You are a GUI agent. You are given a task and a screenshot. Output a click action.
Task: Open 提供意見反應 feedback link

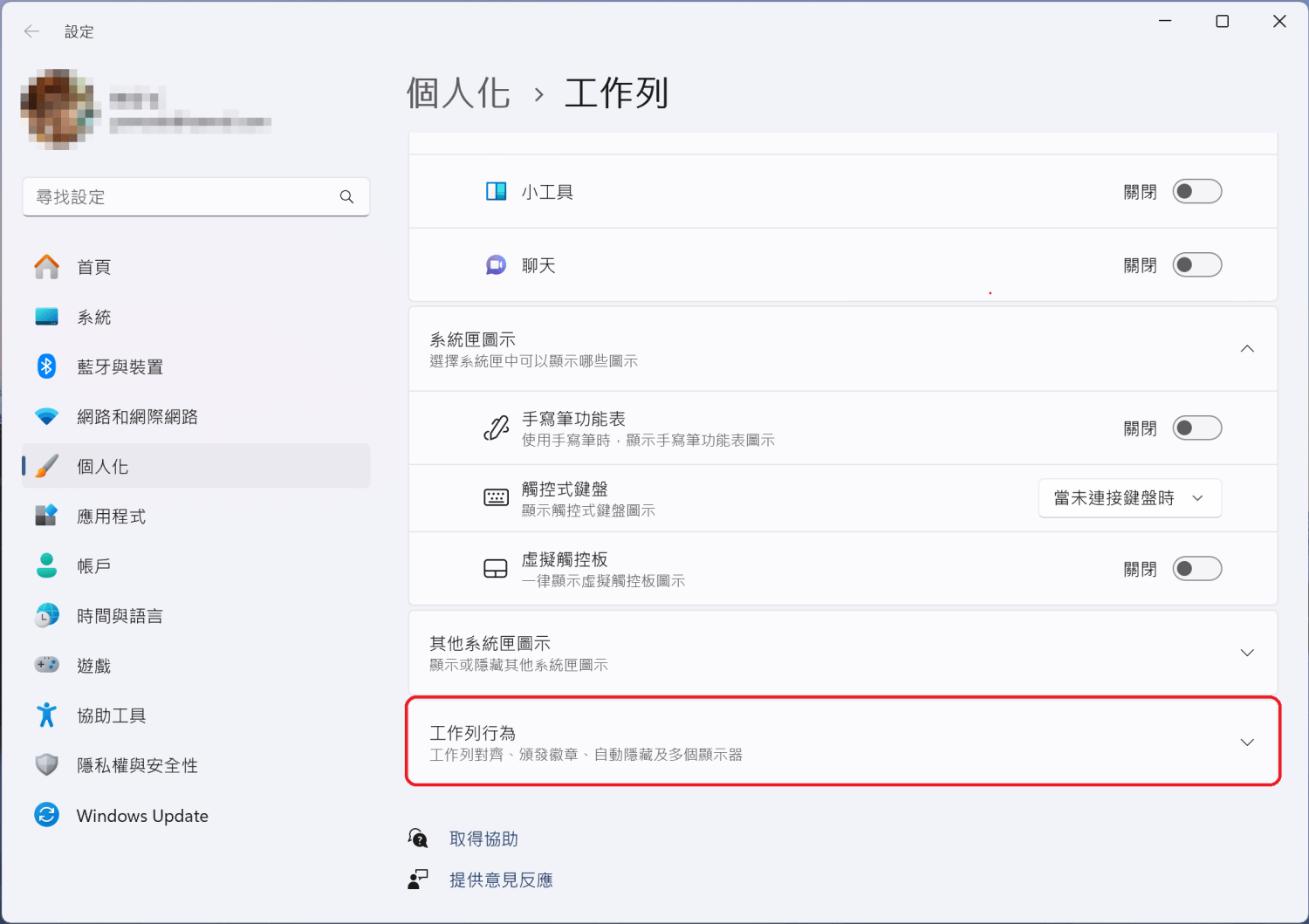(x=502, y=880)
